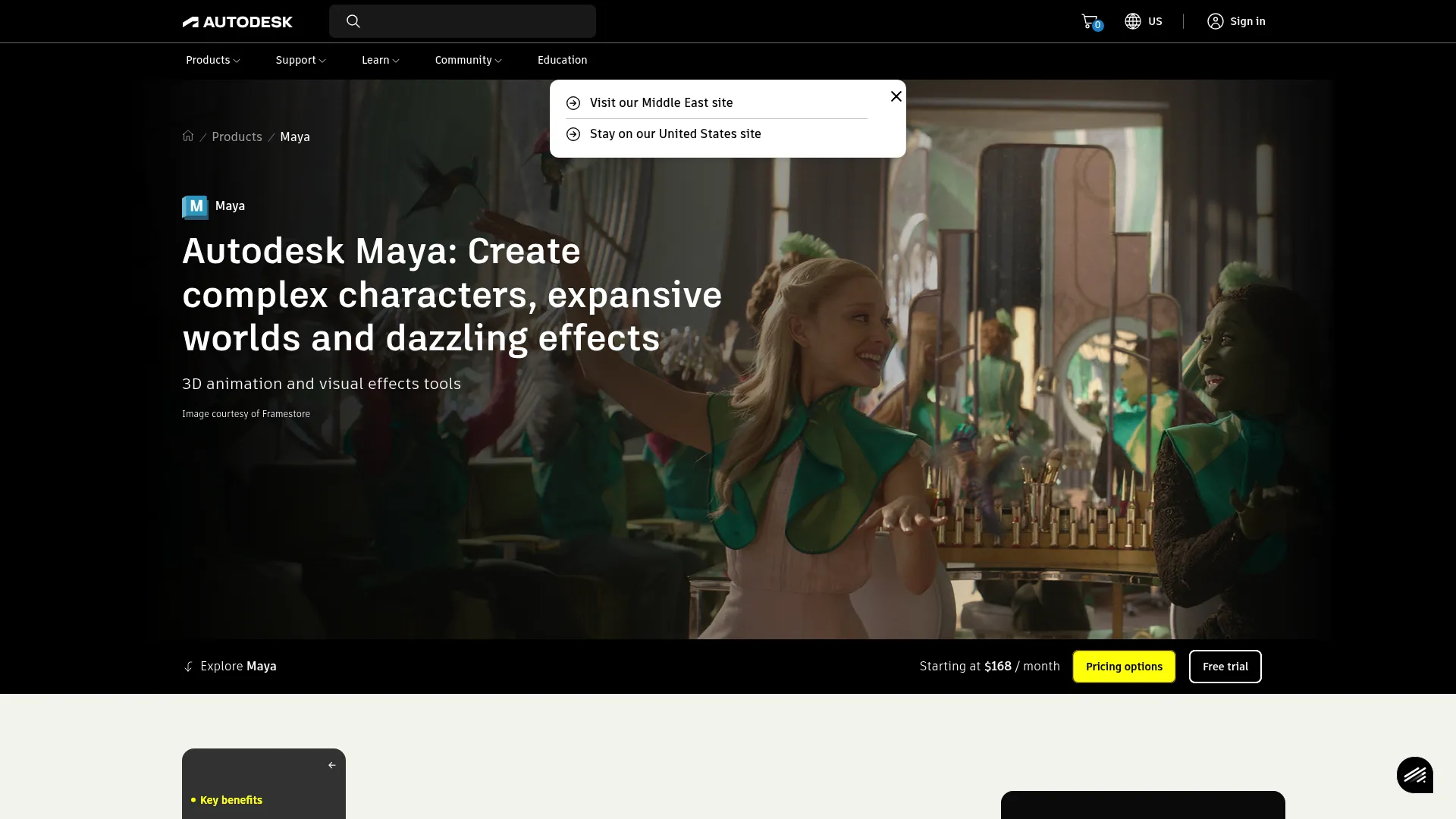Click the Free trial button

point(1225,667)
